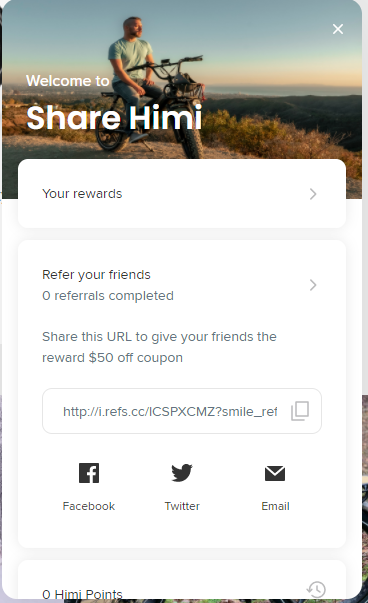Click the 0 referrals completed text
Image resolution: width=368 pixels, height=603 pixels.
(108, 296)
